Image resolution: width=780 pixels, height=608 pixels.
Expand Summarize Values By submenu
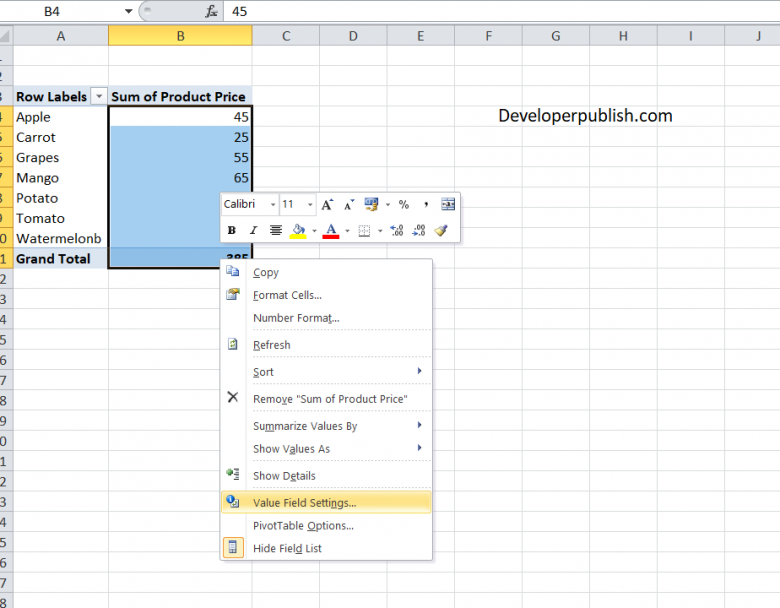326,426
